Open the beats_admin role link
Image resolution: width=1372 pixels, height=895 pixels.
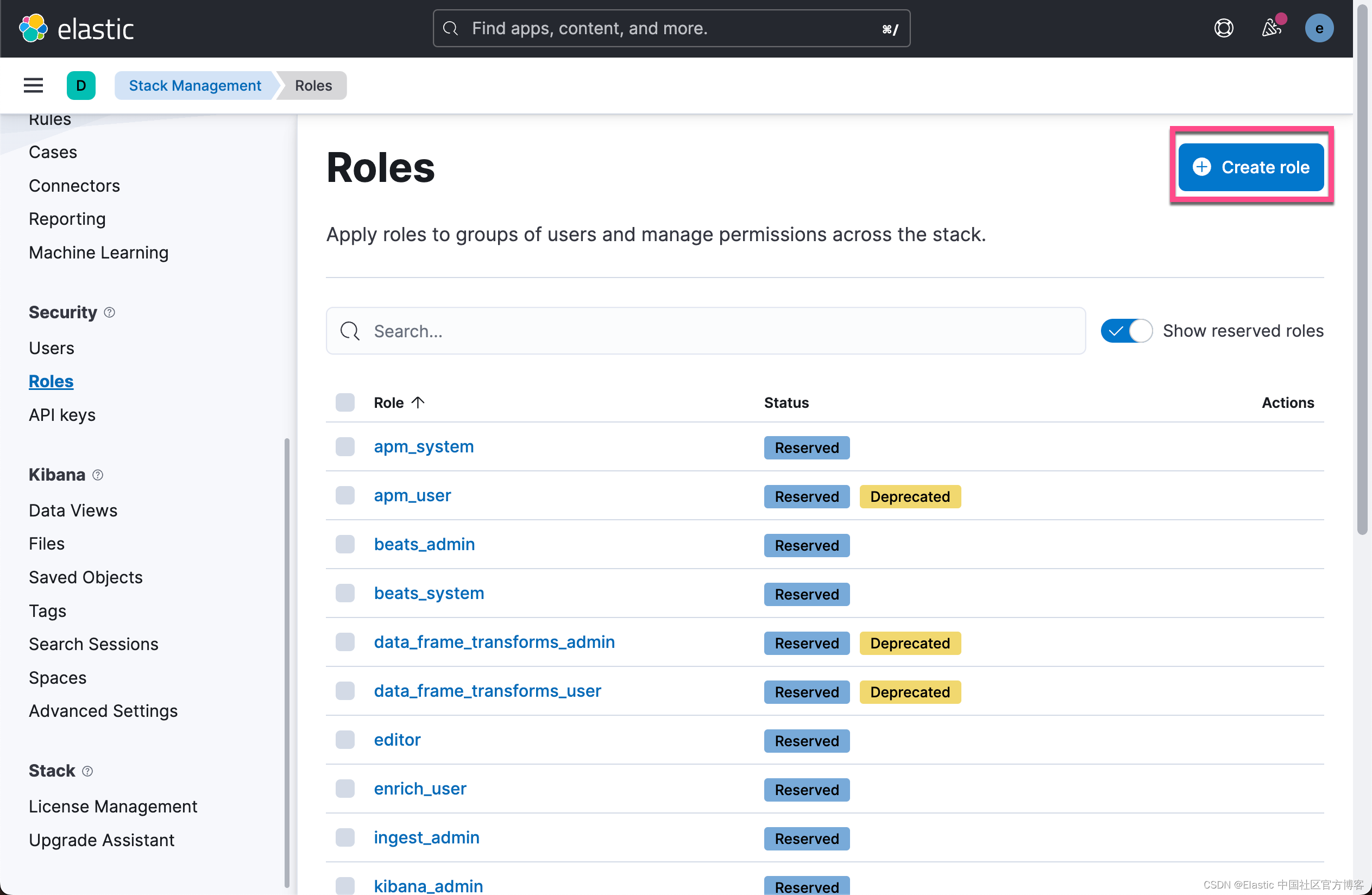(x=424, y=544)
